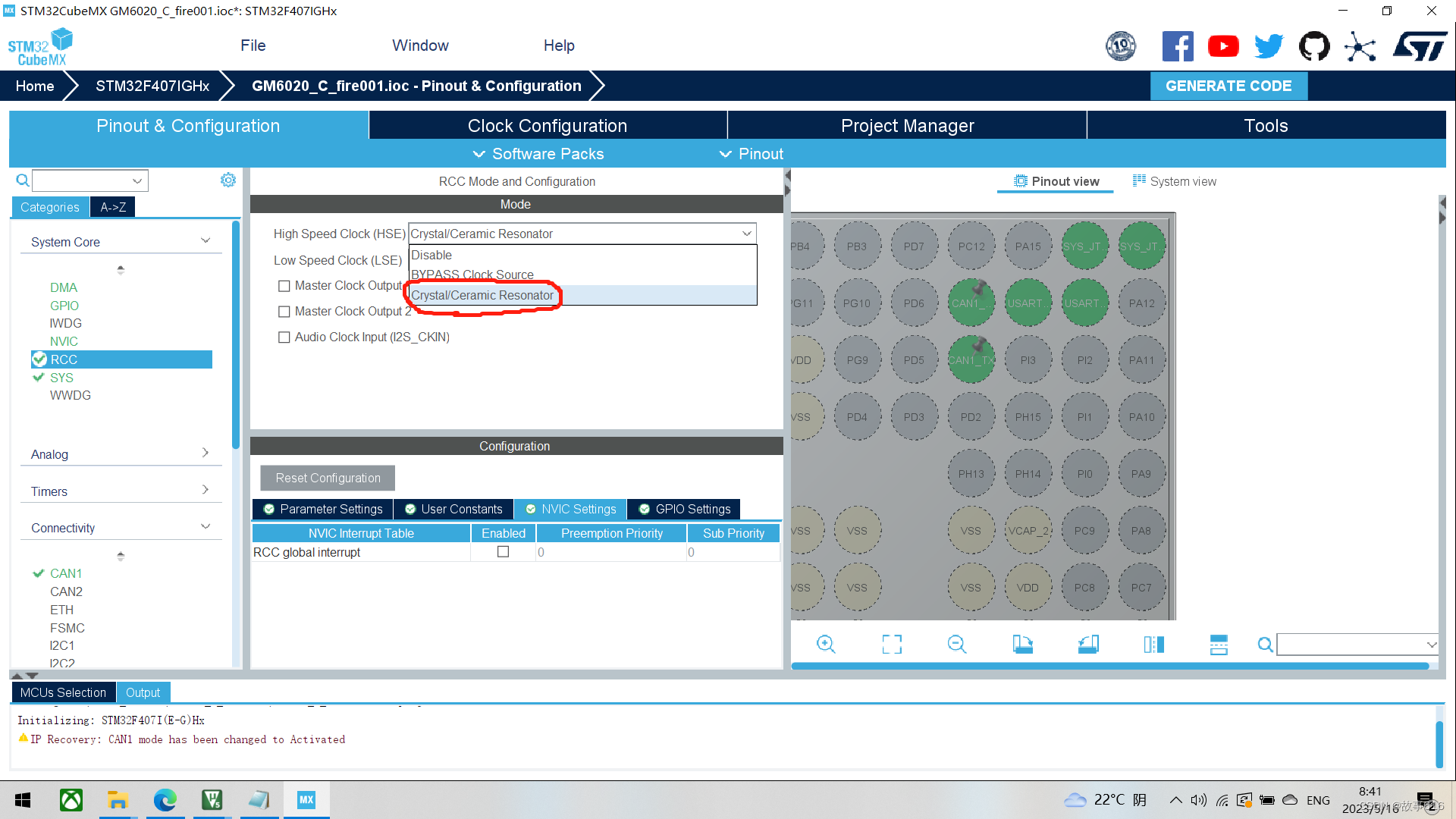Image resolution: width=1456 pixels, height=819 pixels.
Task: Enable the Master Clock Output 2 checkbox
Action: tap(284, 312)
